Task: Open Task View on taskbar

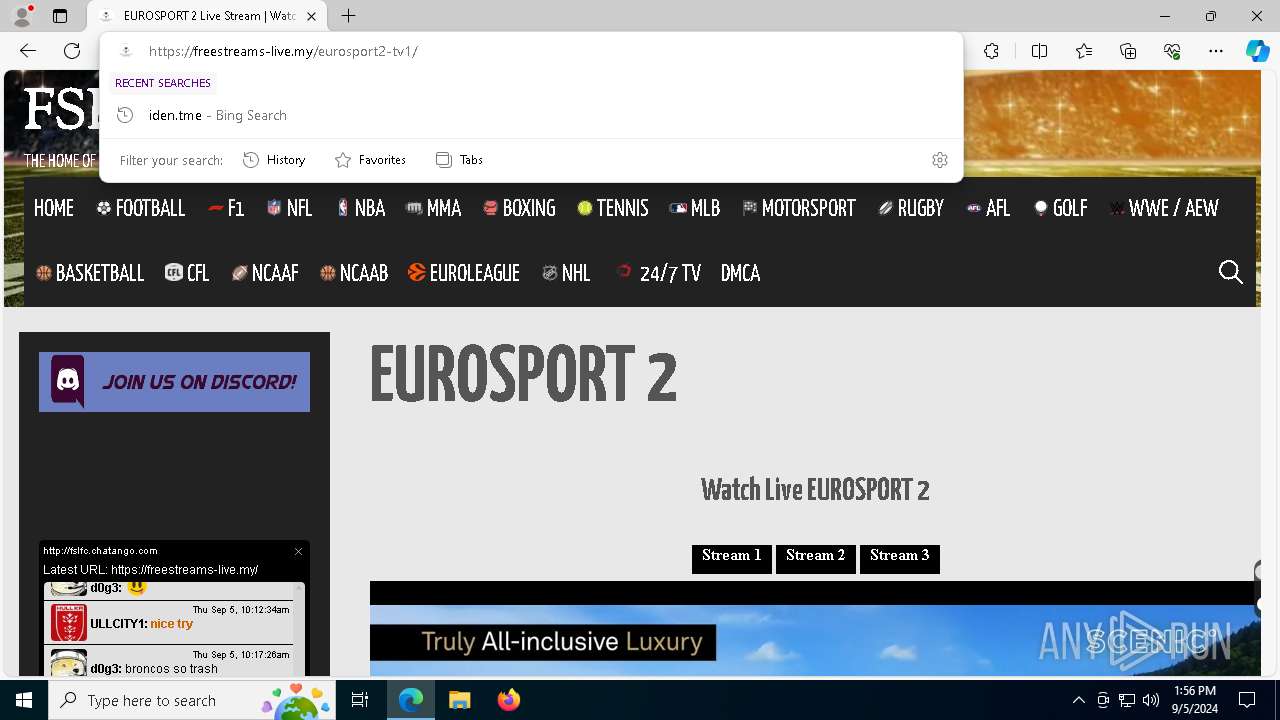Action: click(x=361, y=700)
